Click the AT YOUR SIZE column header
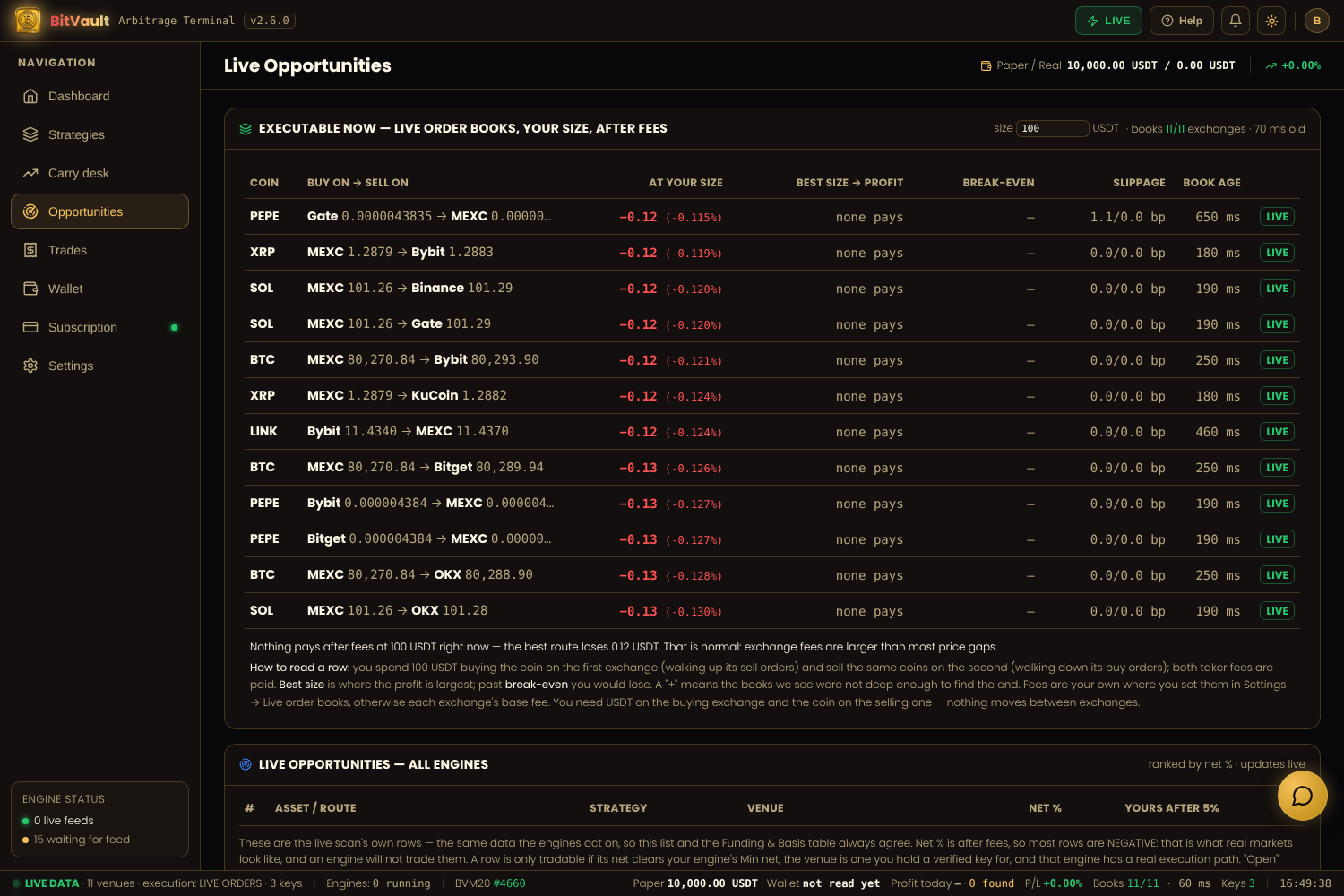This screenshot has width=1344, height=896. [x=685, y=183]
